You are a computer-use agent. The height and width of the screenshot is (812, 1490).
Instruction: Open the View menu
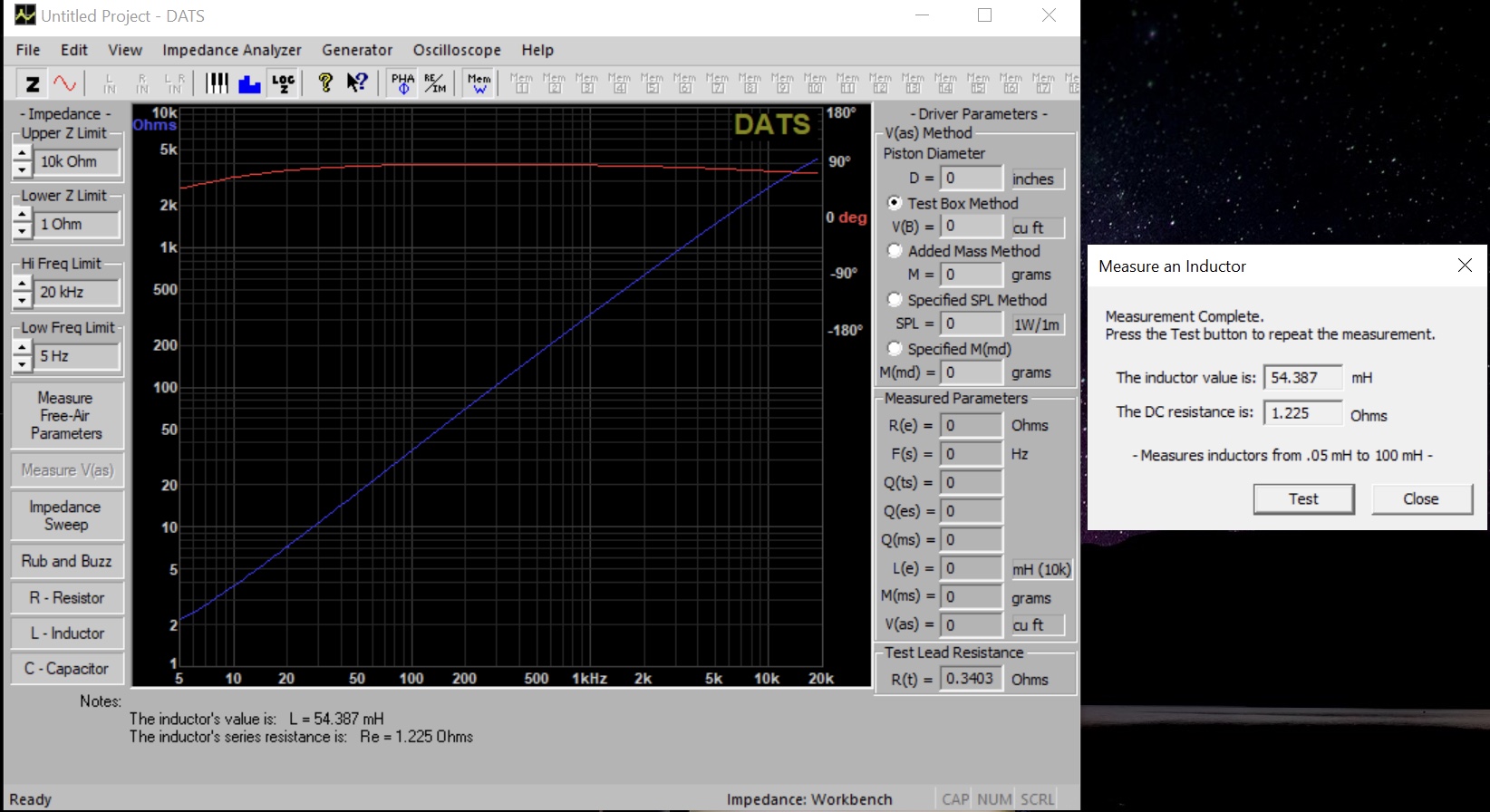point(125,50)
